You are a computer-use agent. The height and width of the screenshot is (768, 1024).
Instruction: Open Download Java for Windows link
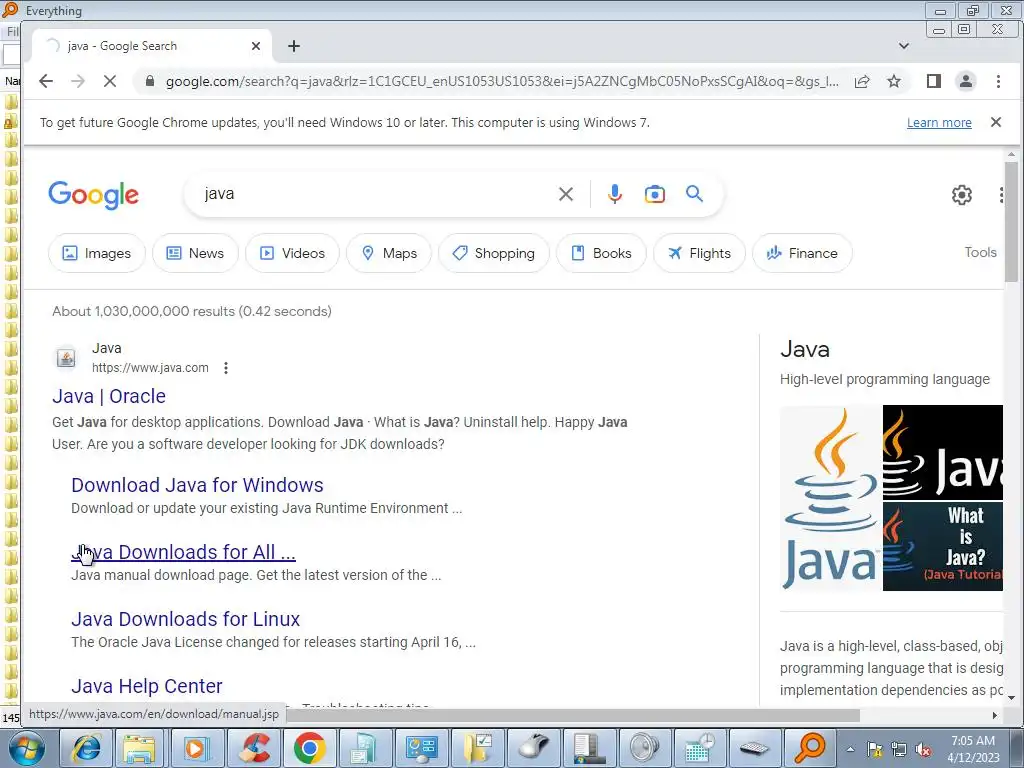click(x=197, y=485)
